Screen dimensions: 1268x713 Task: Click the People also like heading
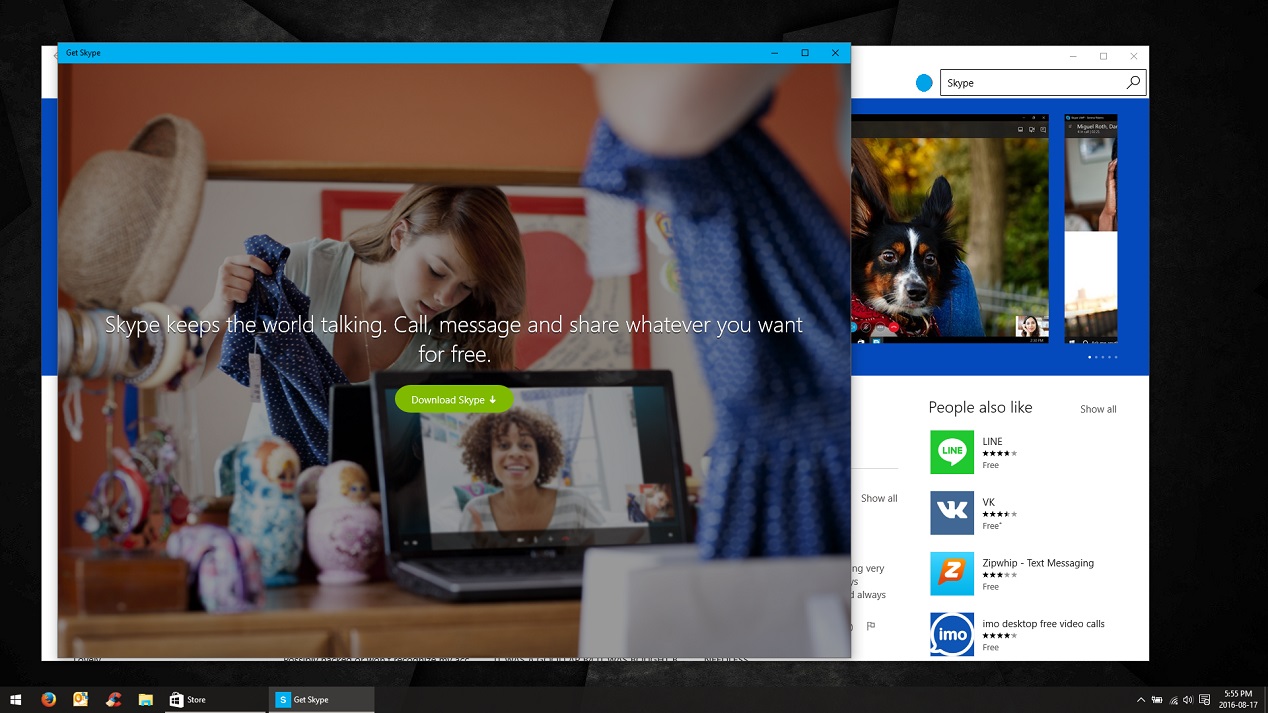click(980, 407)
